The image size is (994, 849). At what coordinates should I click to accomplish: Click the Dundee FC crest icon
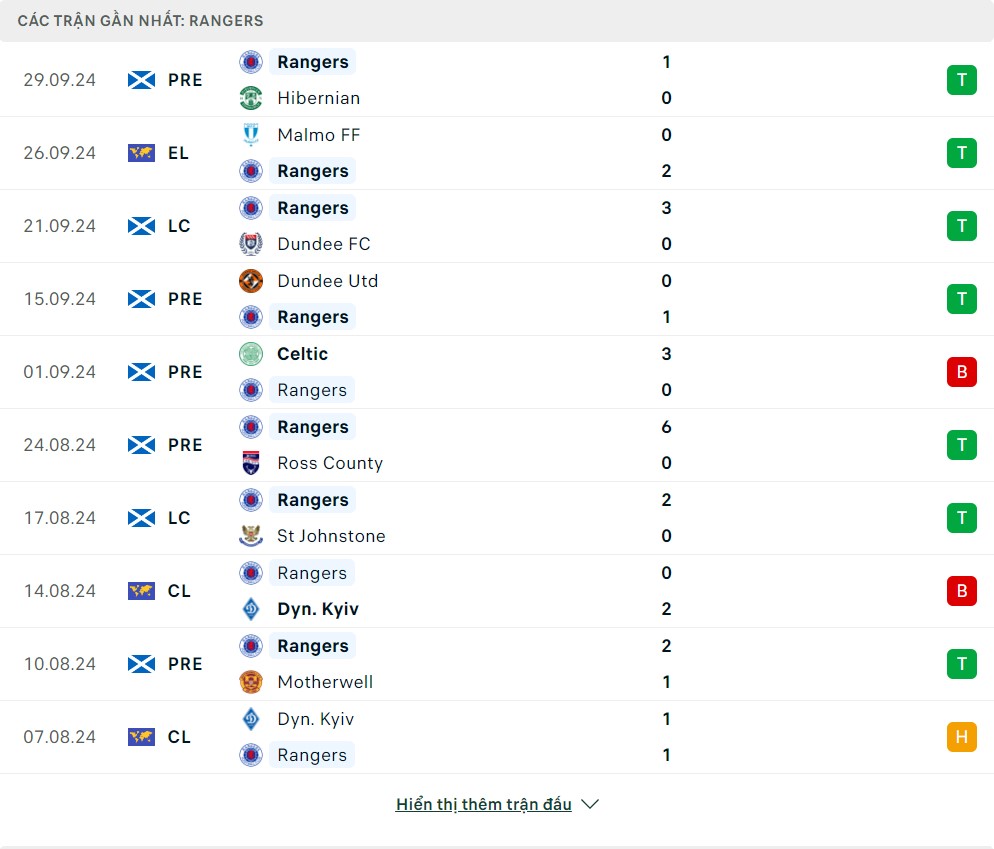[251, 244]
